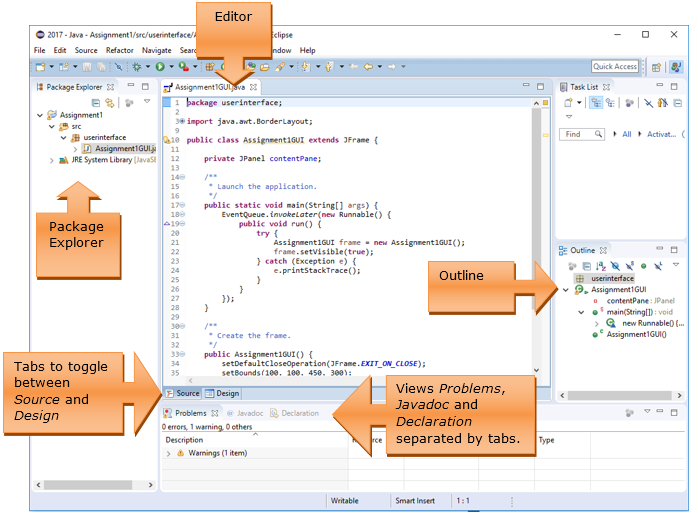Image resolution: width=698 pixels, height=516 pixels.
Task: Click the Next Annotation toolbar icon
Action: [x=305, y=67]
